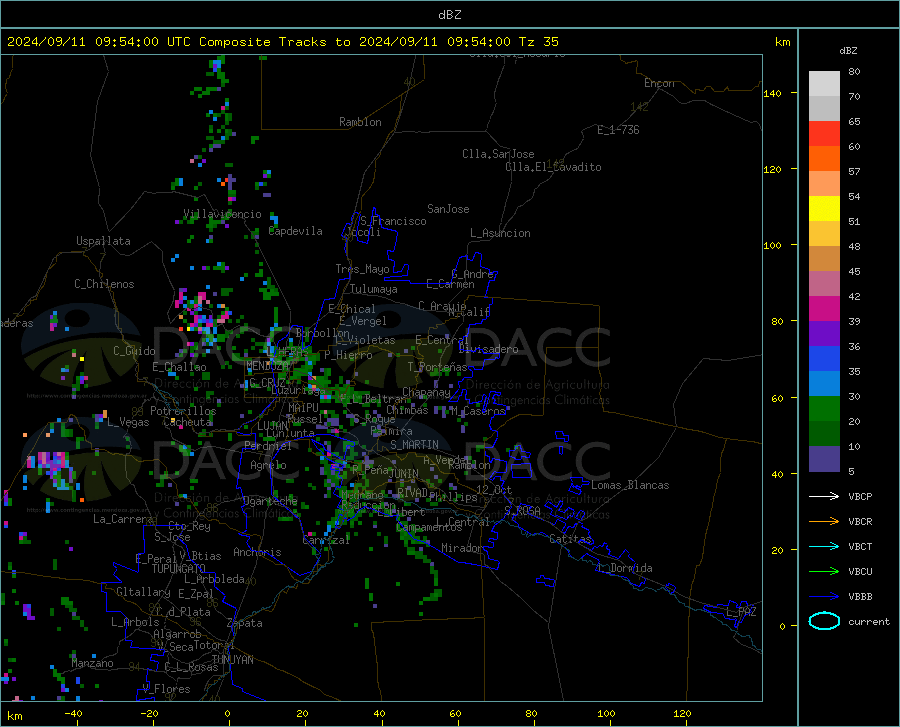Click the Villavicencio place label
The height and width of the screenshot is (727, 900).
coord(222,214)
